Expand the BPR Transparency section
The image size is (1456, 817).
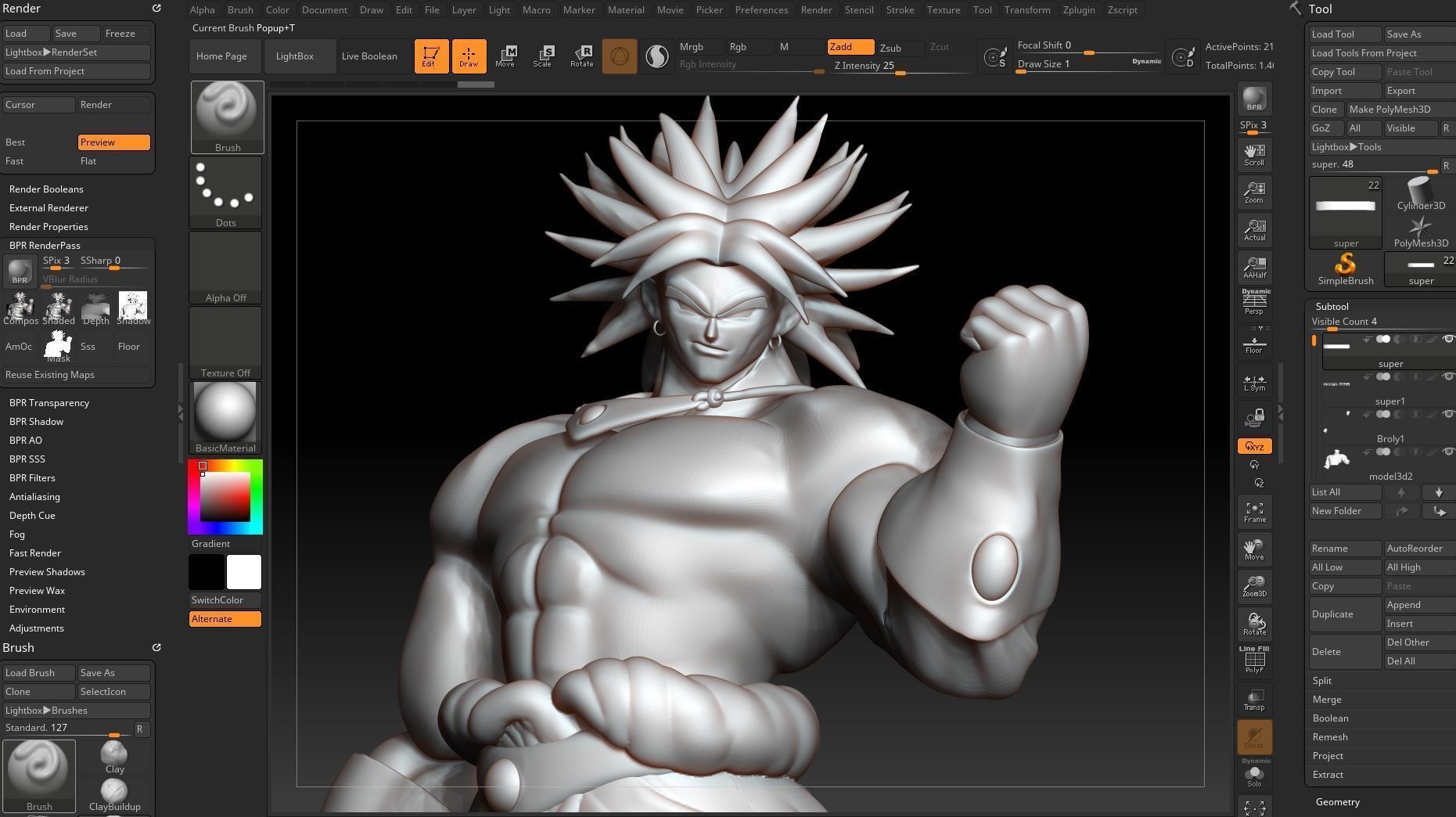pos(49,403)
